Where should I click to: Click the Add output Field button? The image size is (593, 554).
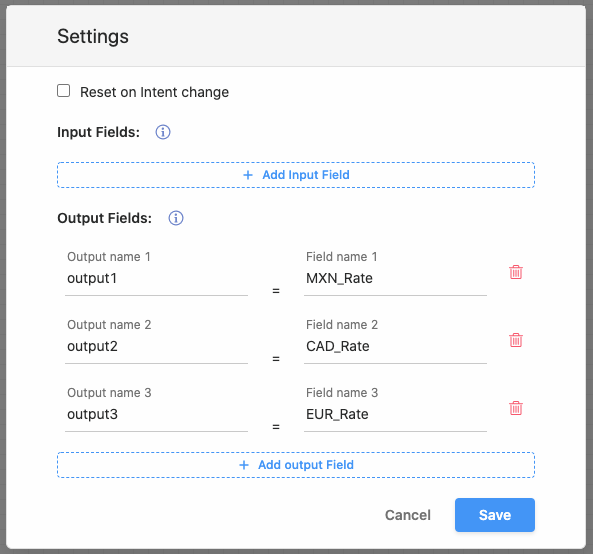(296, 465)
